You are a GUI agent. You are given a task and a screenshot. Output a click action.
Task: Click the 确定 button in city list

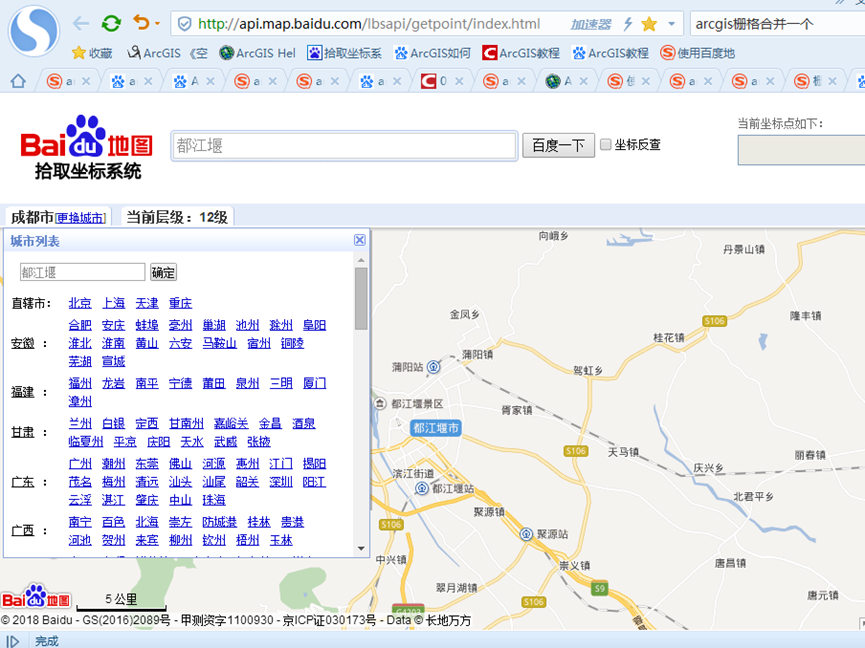click(x=163, y=272)
